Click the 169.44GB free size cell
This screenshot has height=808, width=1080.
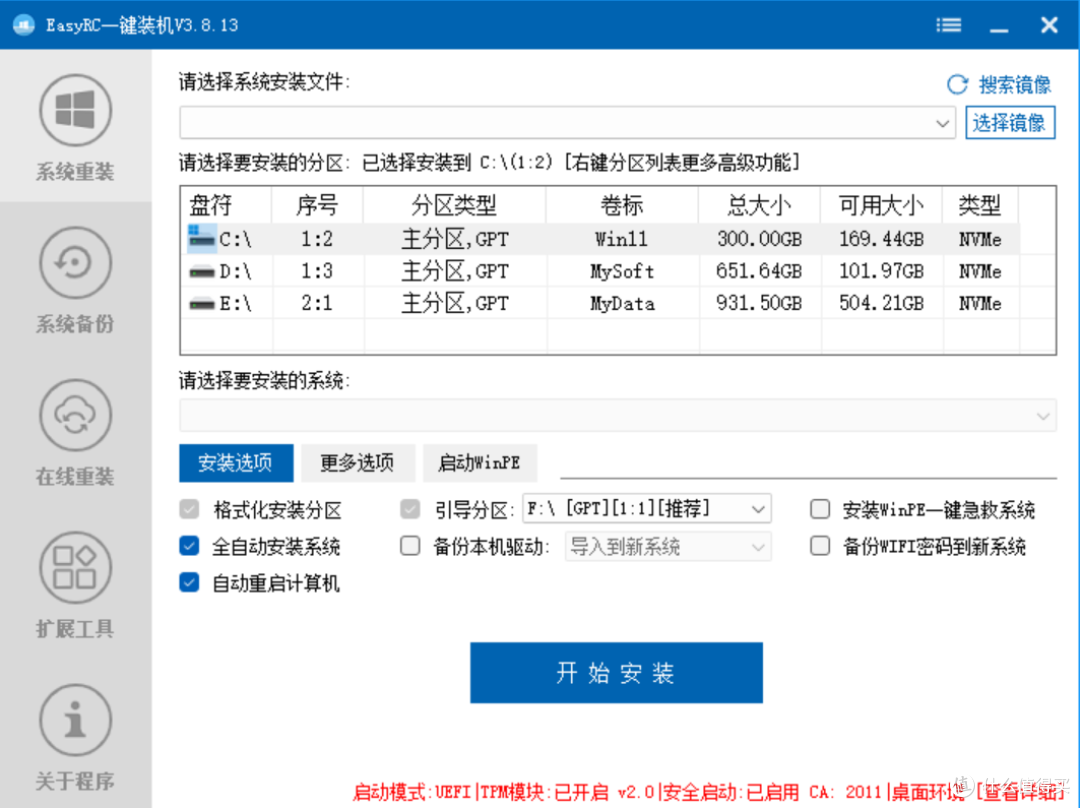(x=881, y=239)
